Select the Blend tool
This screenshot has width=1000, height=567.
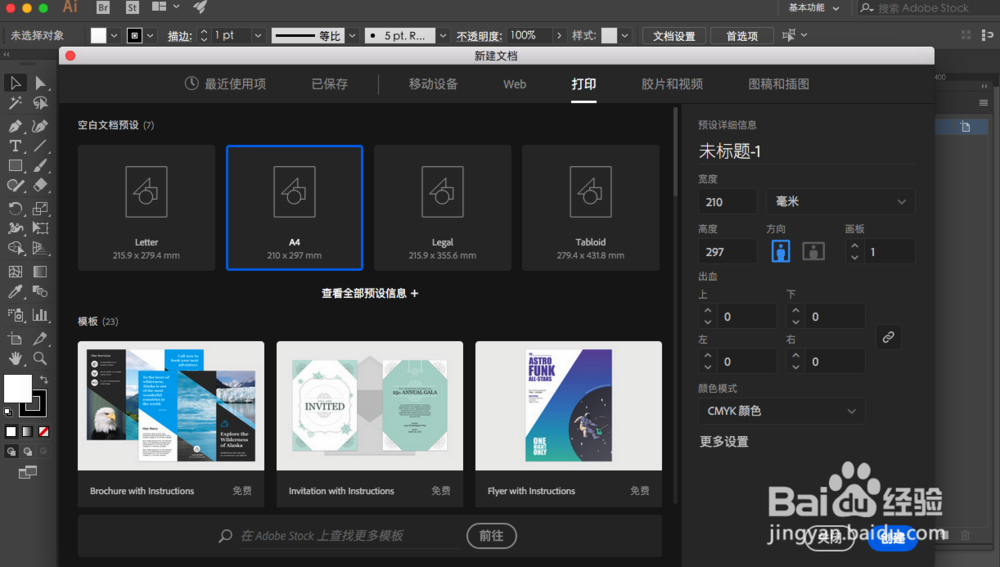(x=40, y=291)
